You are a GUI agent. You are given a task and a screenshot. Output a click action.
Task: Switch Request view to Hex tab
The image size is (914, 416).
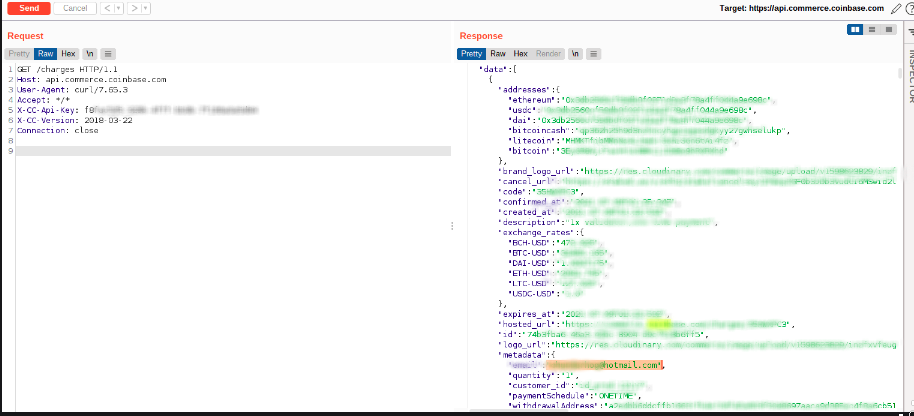point(68,54)
